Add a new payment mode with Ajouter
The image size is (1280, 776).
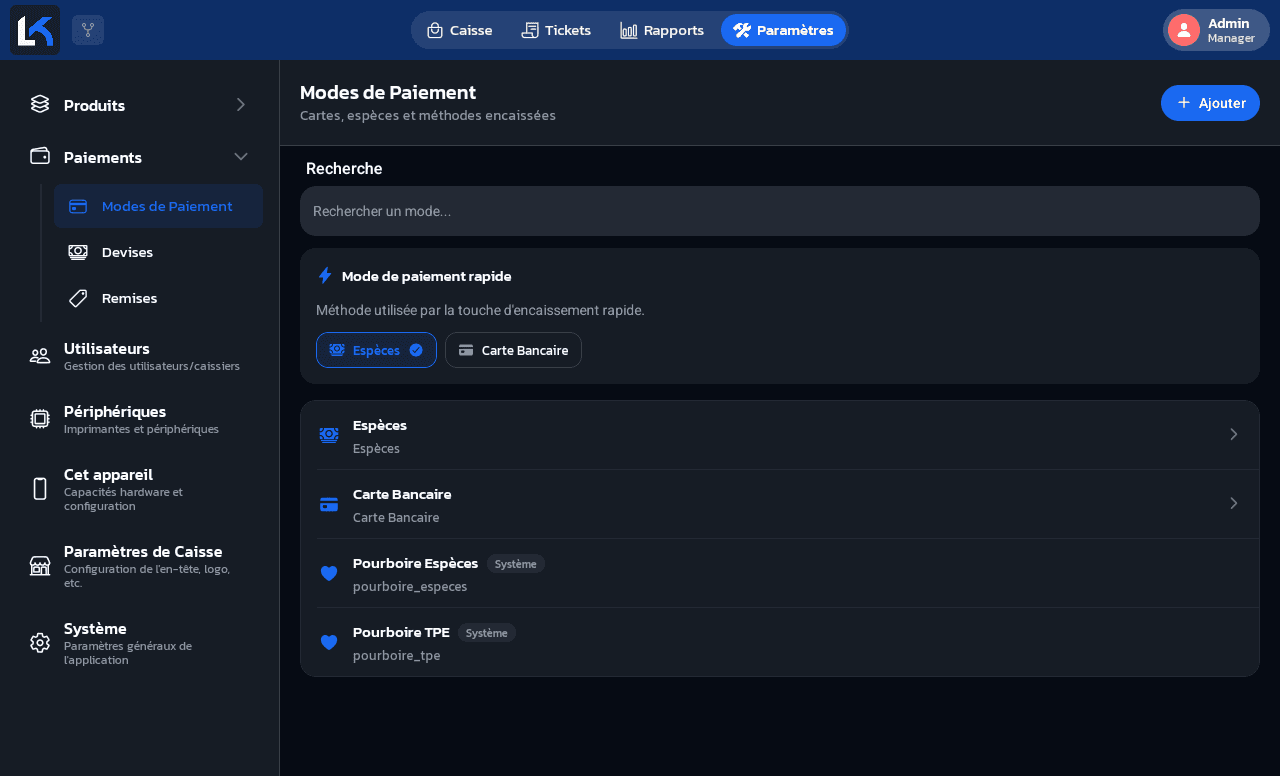[1210, 103]
